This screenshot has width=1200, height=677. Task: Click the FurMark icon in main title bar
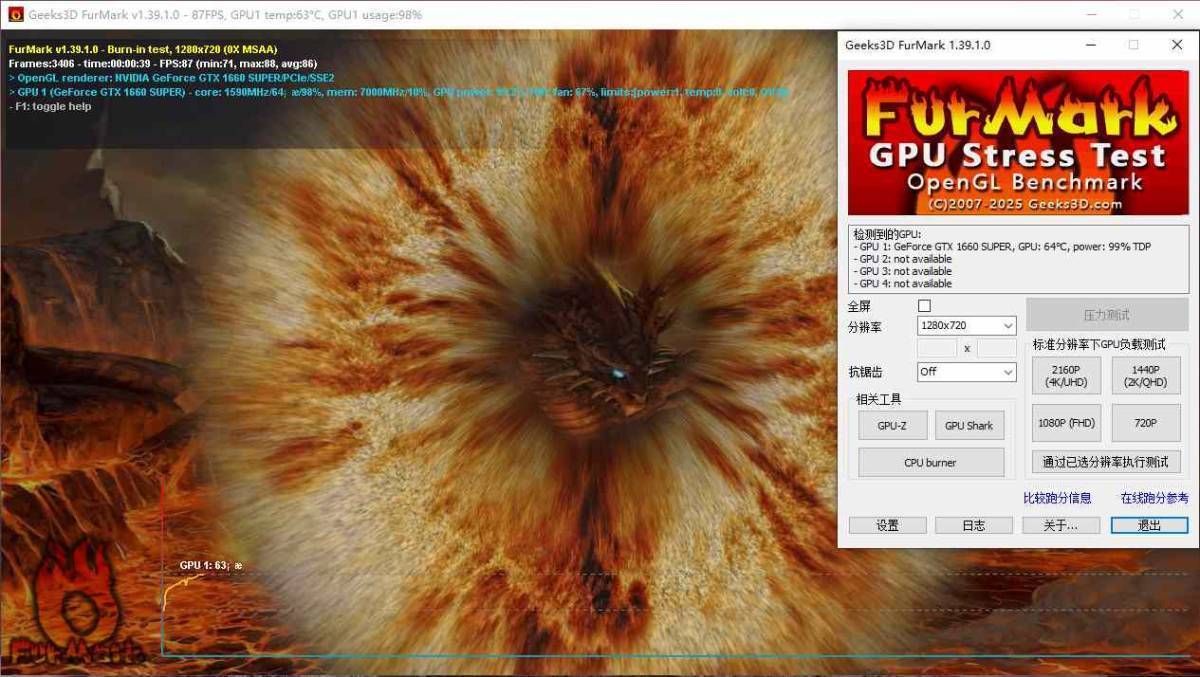click(x=15, y=15)
